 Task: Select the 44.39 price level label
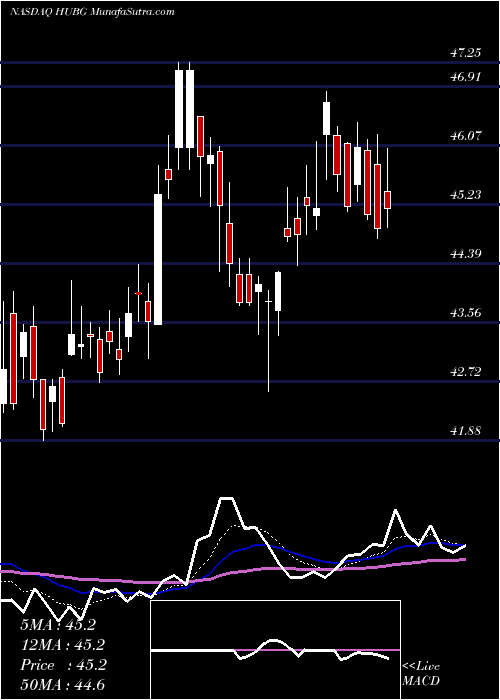click(466, 254)
